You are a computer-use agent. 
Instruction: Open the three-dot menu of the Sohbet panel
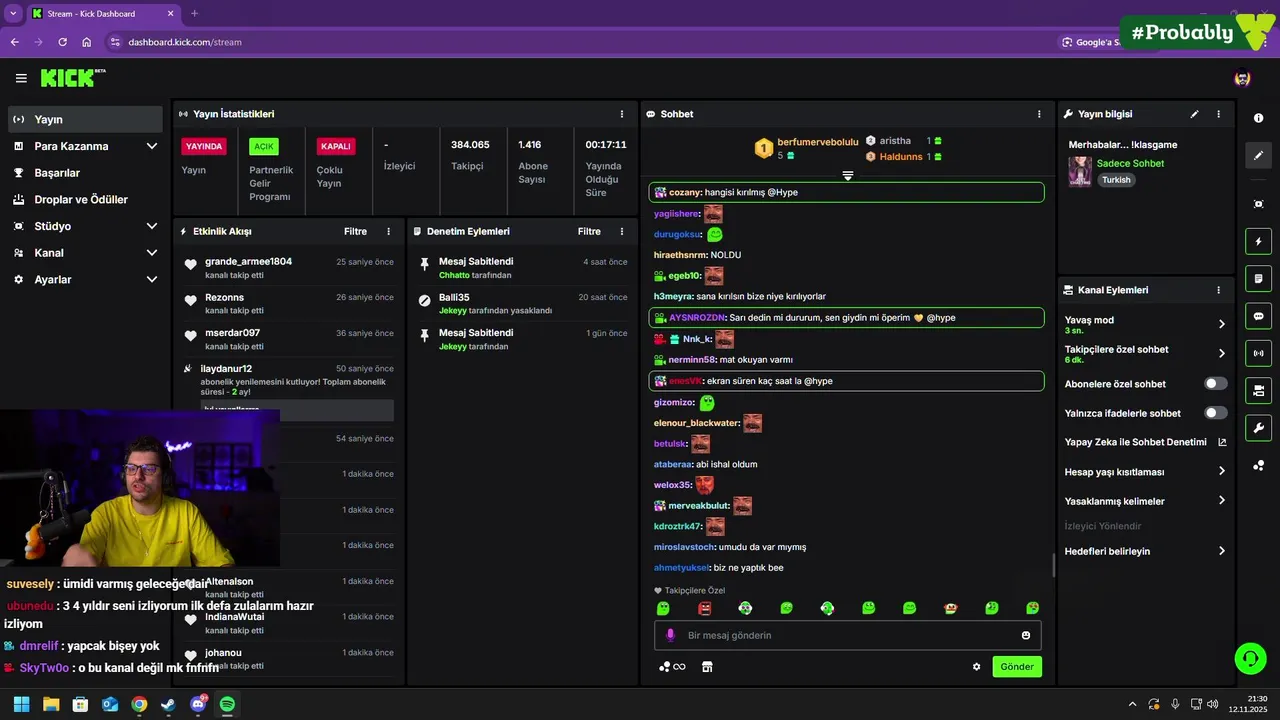[1039, 114]
